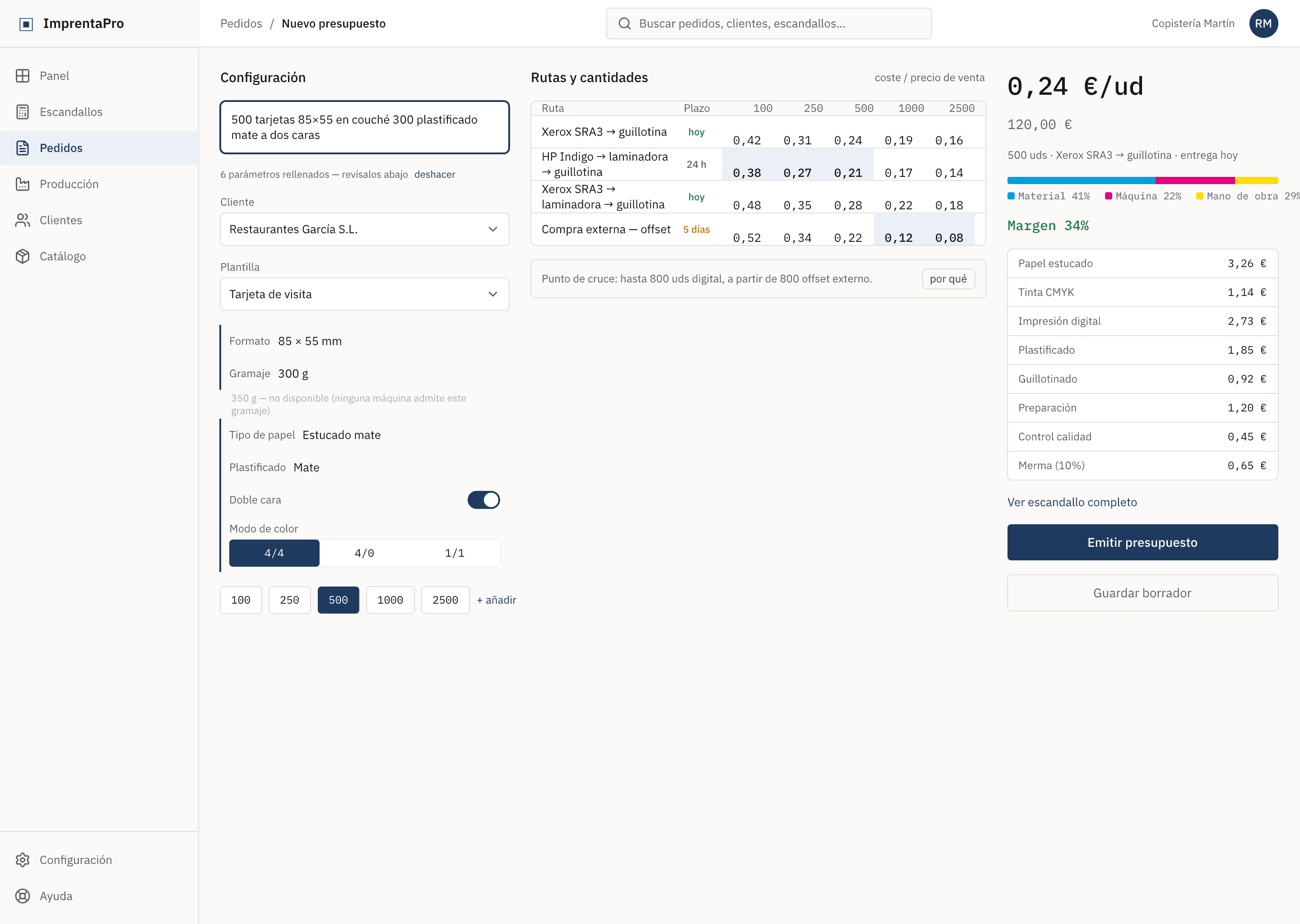1300x924 pixels.
Task: Click the order description text box
Action: click(365, 127)
